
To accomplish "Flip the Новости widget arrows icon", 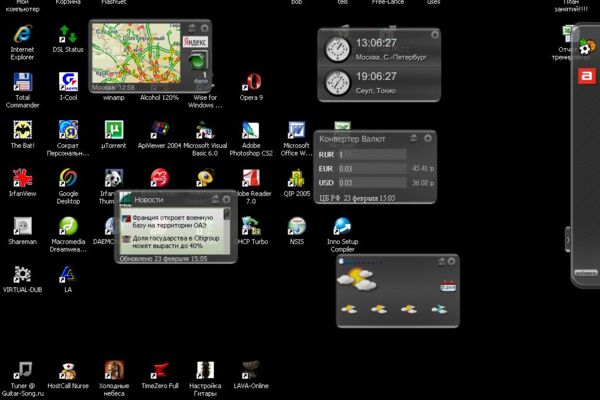I will coord(215,199).
